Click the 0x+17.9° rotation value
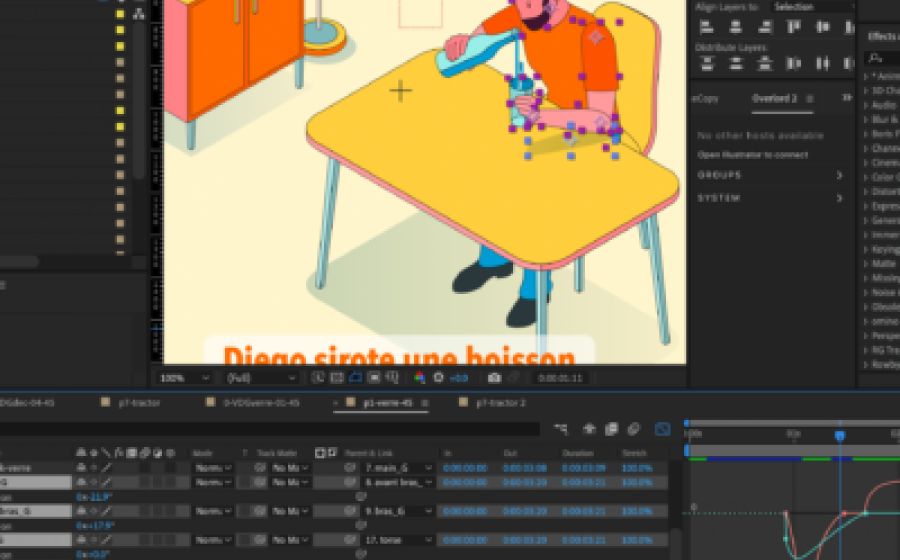 95,526
